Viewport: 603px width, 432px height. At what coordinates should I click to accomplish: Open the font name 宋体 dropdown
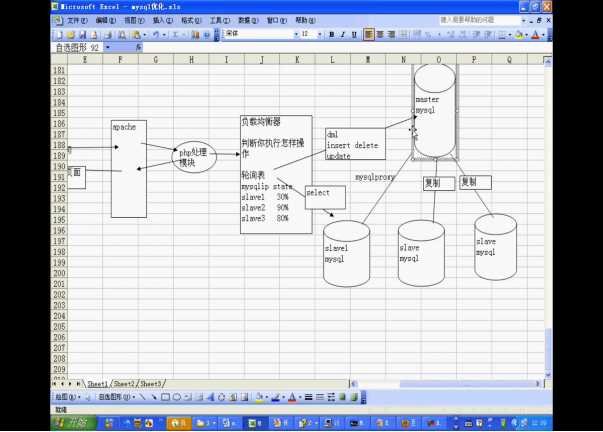point(295,34)
